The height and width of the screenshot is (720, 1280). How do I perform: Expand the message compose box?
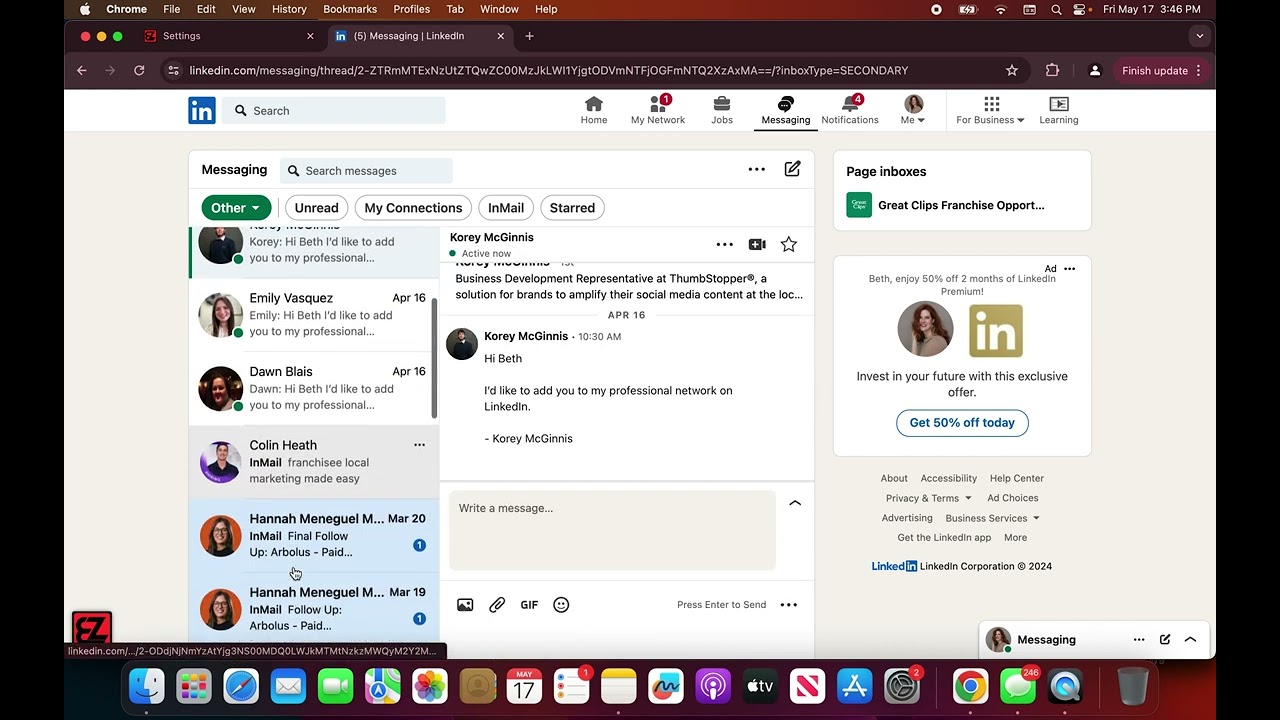pyautogui.click(x=795, y=503)
